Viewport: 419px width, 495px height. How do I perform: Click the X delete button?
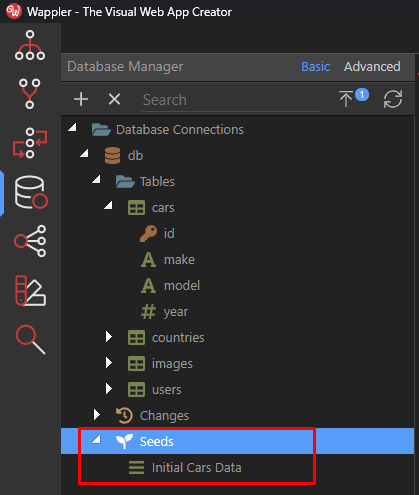tap(114, 99)
